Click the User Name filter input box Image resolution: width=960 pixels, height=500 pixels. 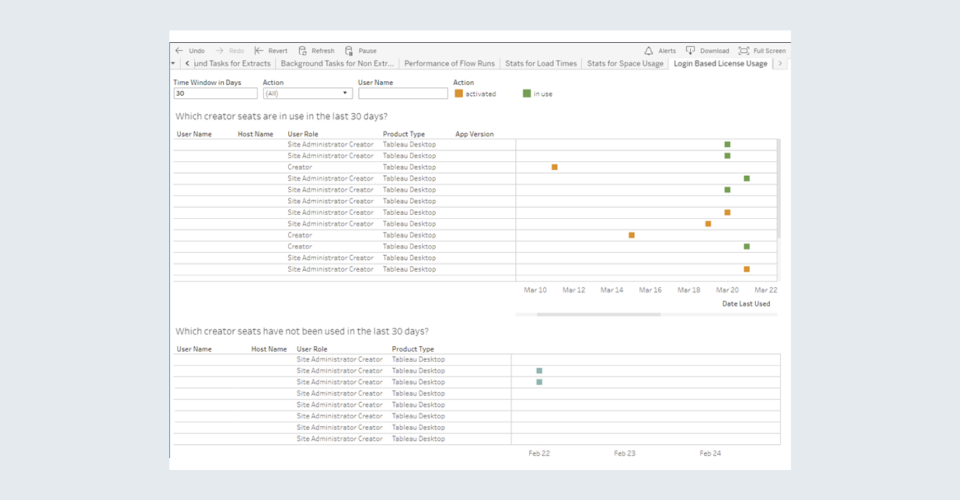pyautogui.click(x=403, y=93)
